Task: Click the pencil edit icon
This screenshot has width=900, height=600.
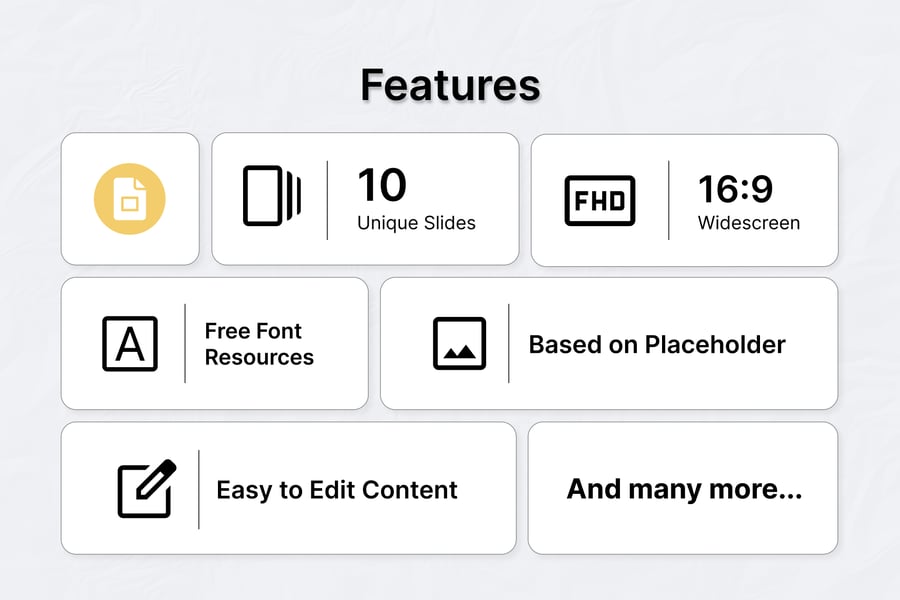Action: pyautogui.click(x=146, y=489)
